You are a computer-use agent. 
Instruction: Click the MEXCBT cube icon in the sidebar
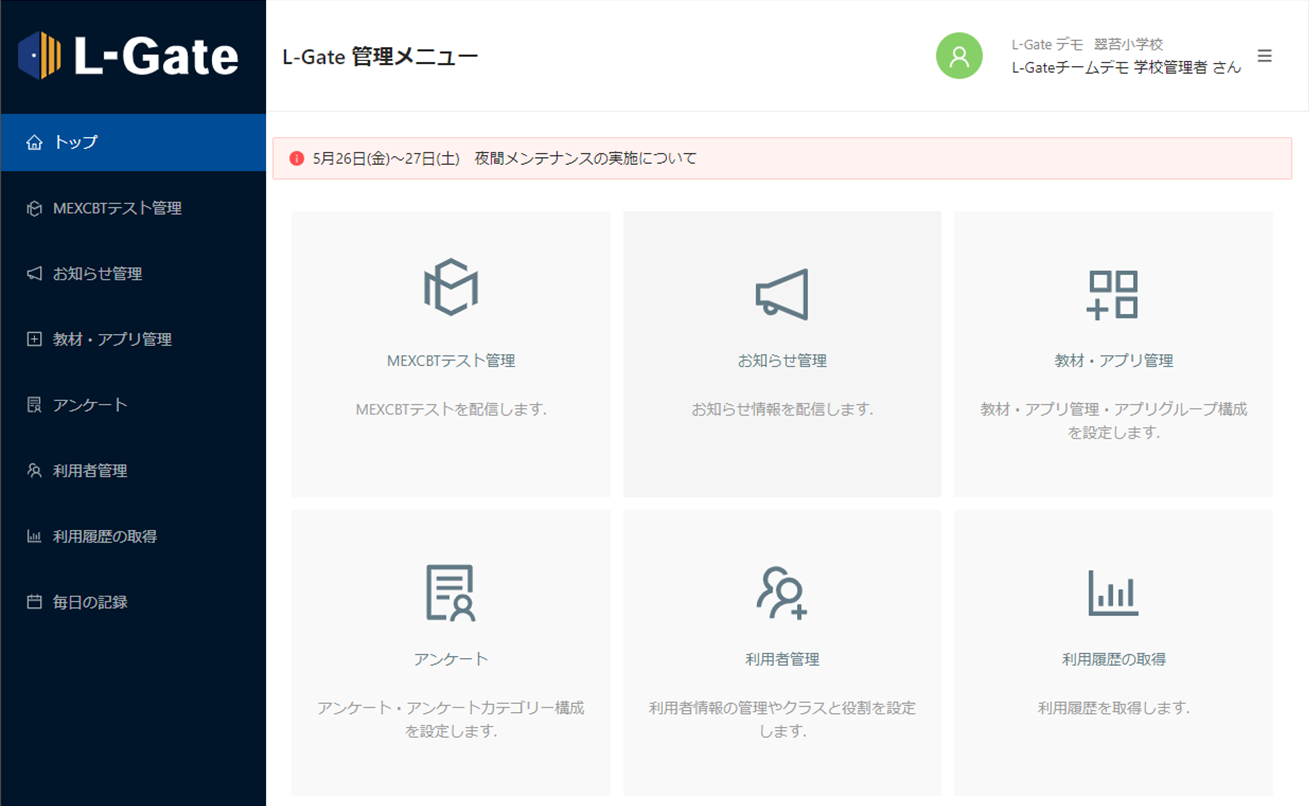[x=33, y=208]
